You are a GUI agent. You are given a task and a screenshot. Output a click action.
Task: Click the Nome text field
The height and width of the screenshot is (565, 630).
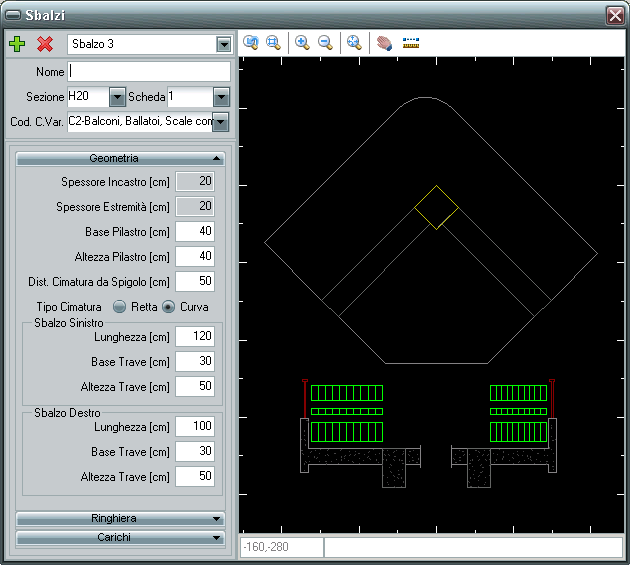(x=148, y=72)
